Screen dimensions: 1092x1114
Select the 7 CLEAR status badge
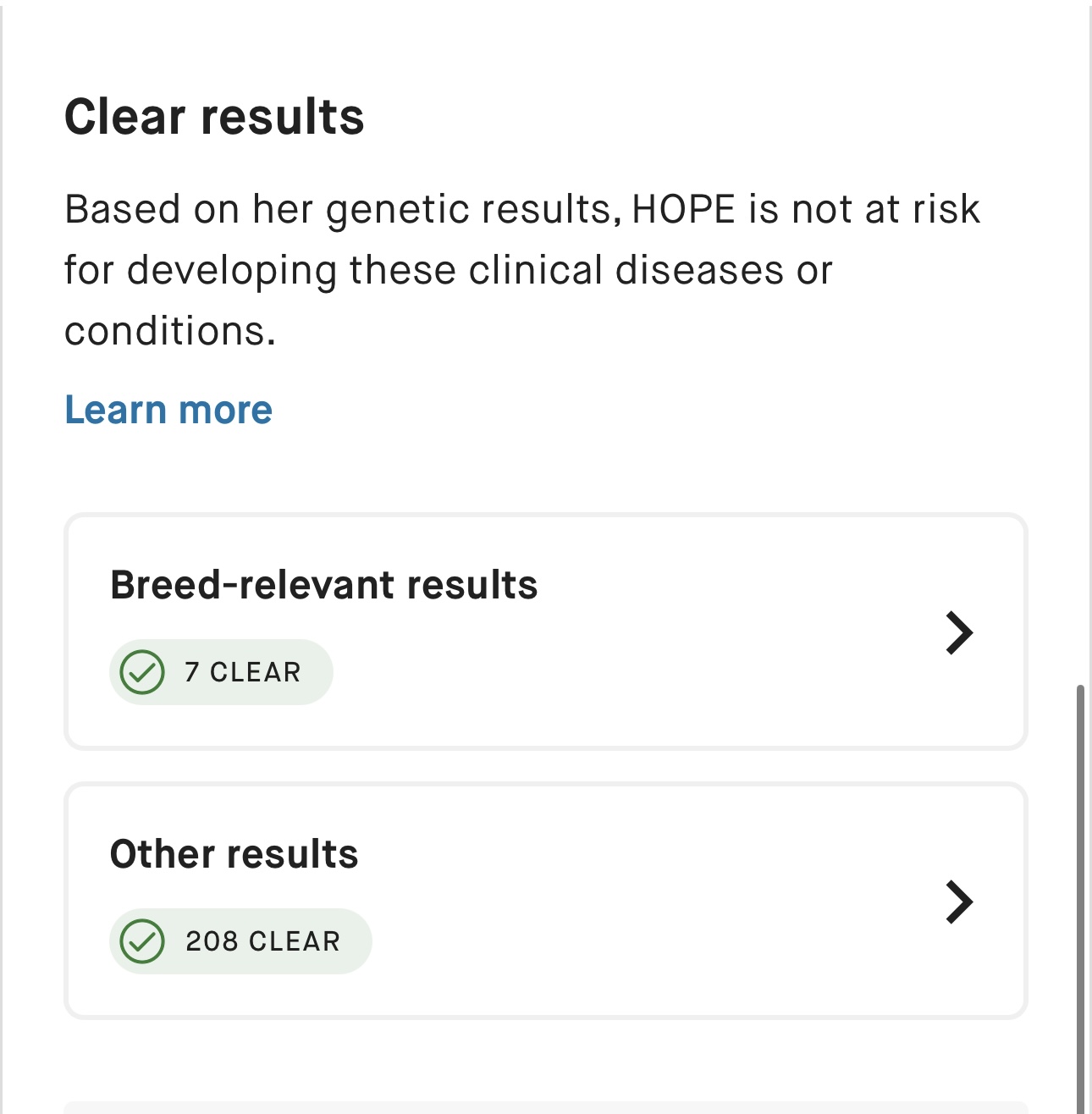pos(221,672)
